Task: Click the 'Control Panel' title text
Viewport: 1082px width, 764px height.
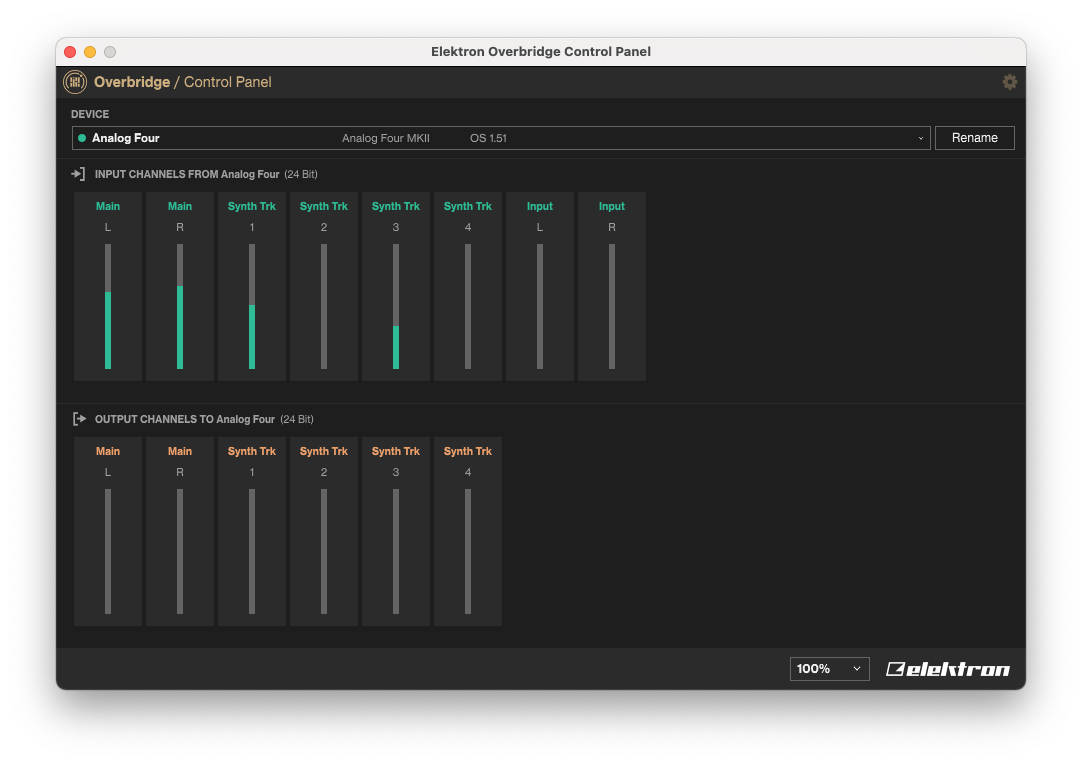Action: click(x=228, y=82)
